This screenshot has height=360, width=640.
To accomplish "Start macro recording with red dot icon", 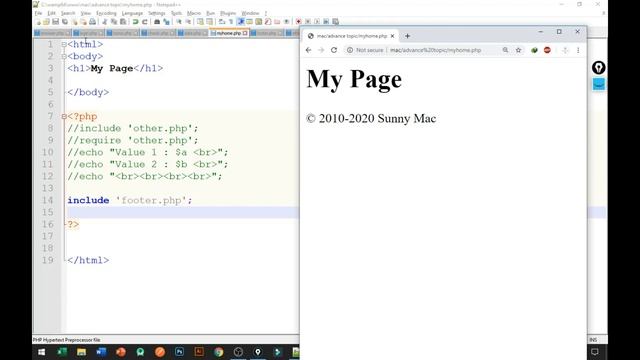I will [x=299, y=22].
